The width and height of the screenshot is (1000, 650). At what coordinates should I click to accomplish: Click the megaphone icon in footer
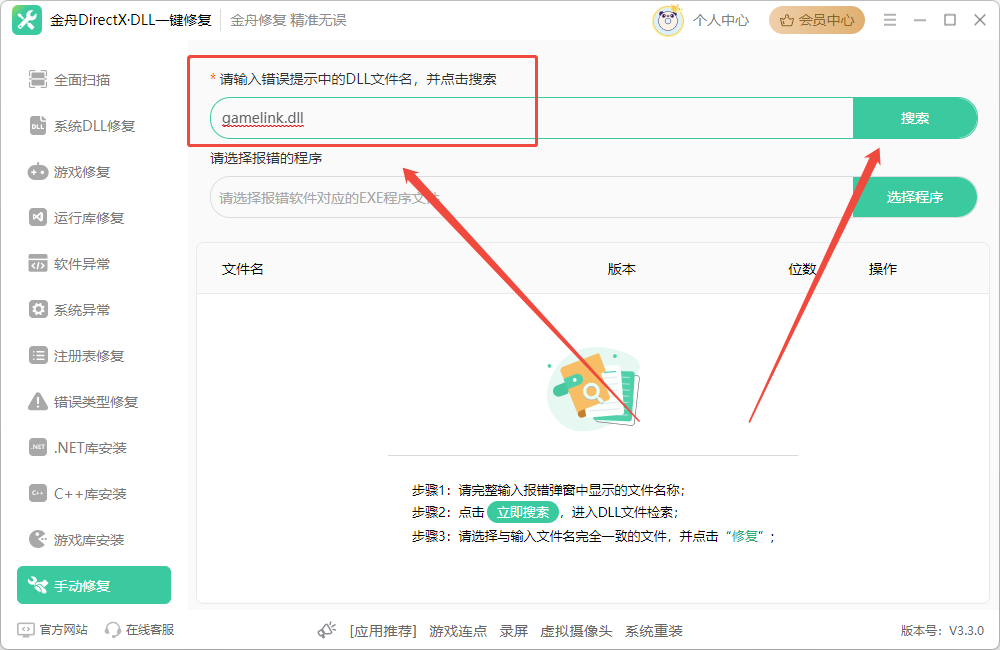327,630
